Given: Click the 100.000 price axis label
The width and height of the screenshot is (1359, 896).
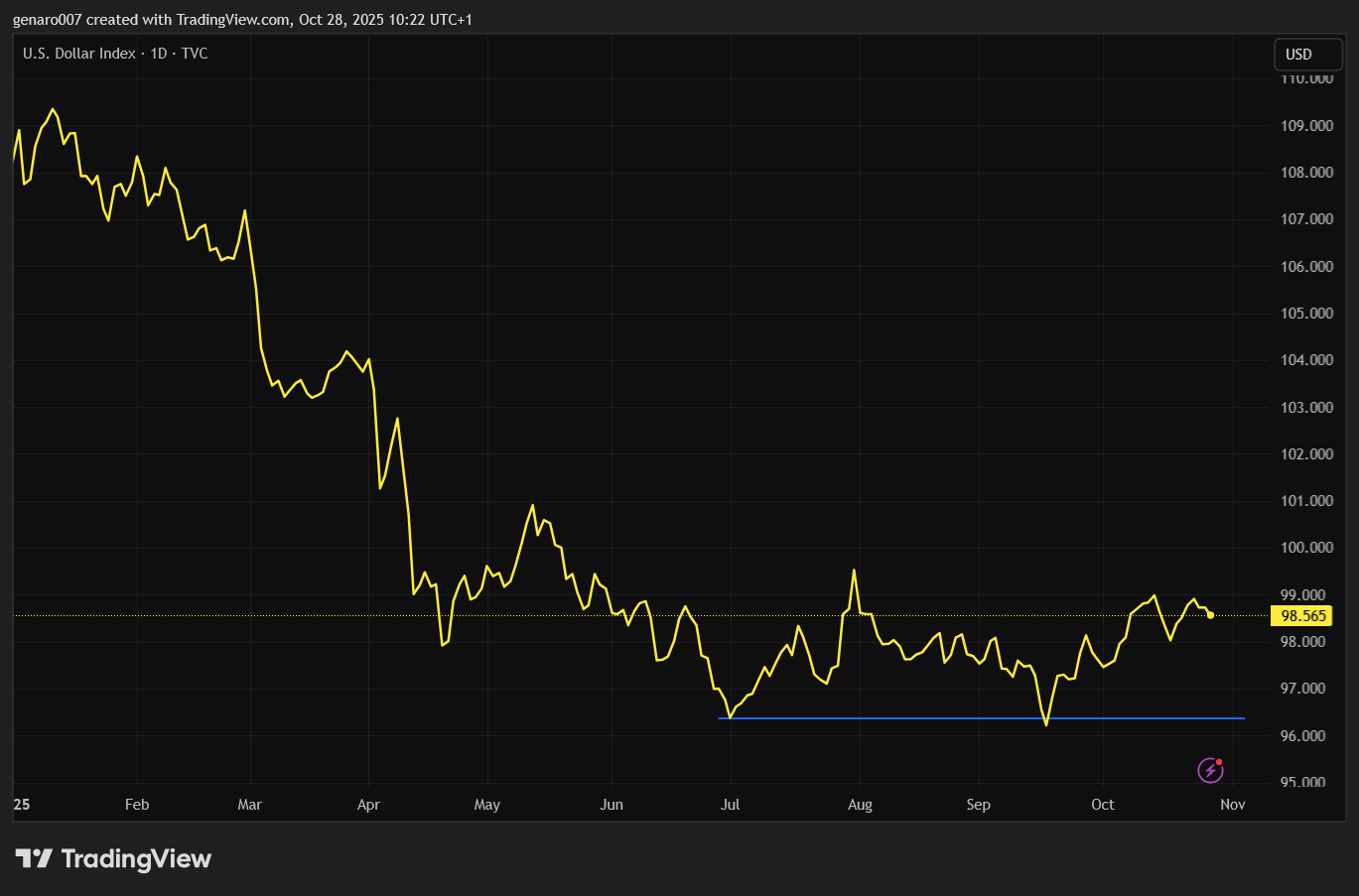Looking at the screenshot, I should pyautogui.click(x=1306, y=548).
